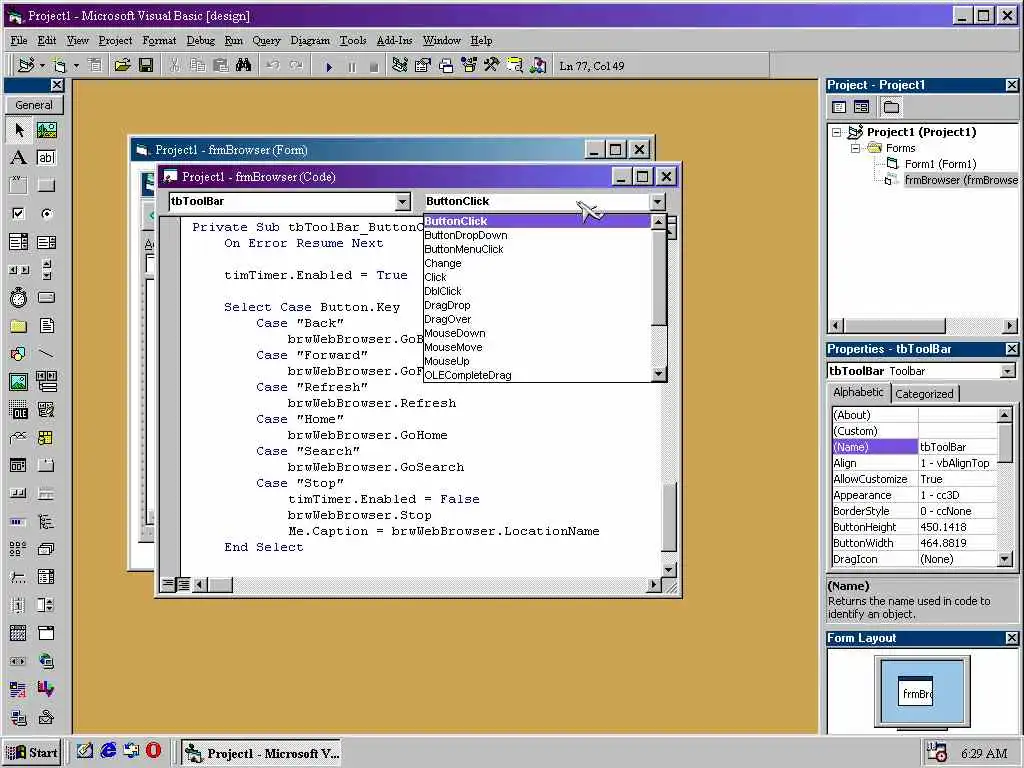Select the Shape control tool
The height and width of the screenshot is (768, 1024).
click(x=18, y=353)
